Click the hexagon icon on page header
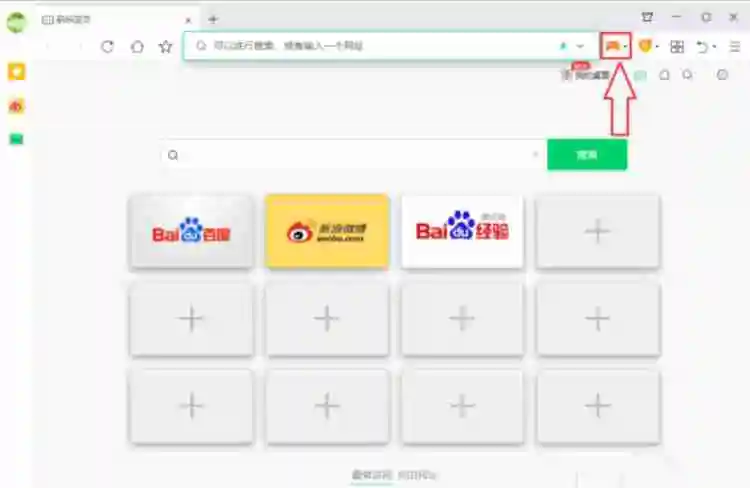The width and height of the screenshot is (750, 488). [664, 75]
